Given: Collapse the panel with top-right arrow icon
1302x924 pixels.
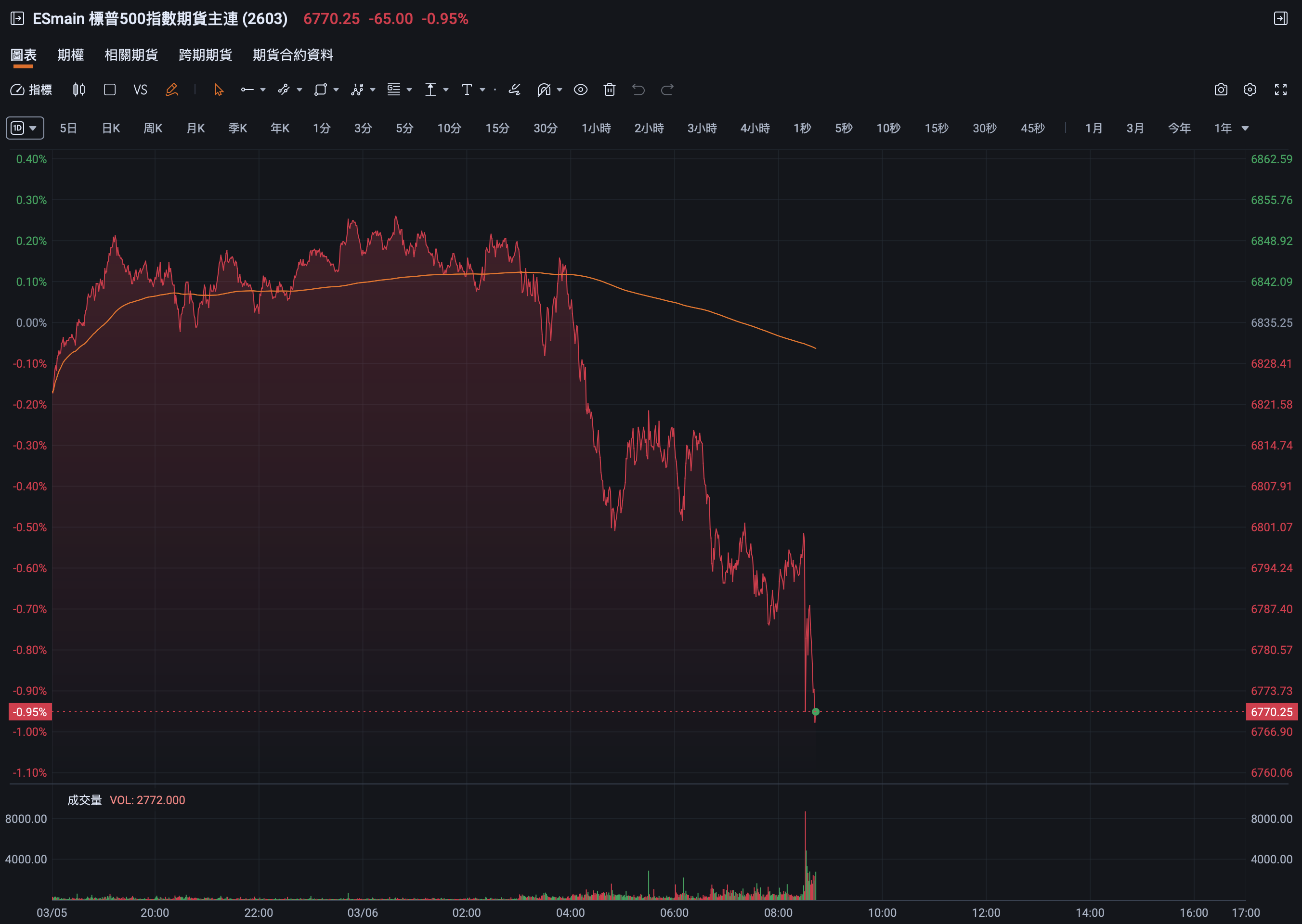Looking at the screenshot, I should coord(1280,19).
